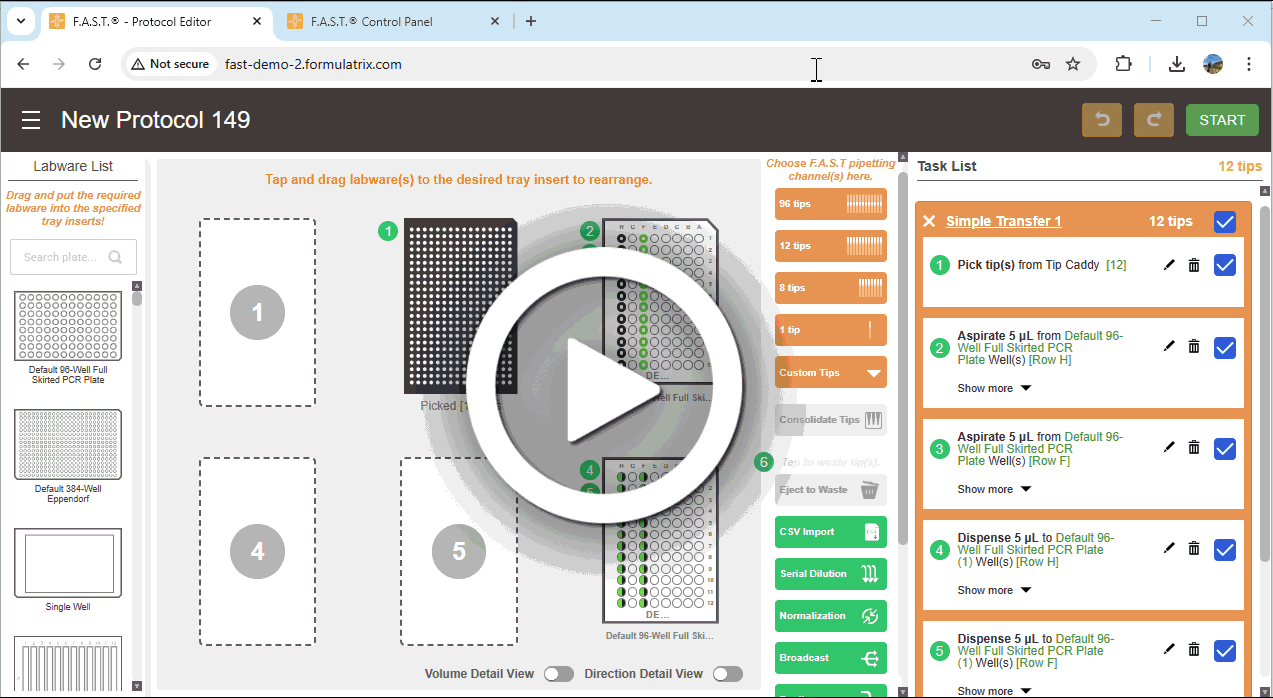Select the 8 tips pipetting channel
The height and width of the screenshot is (698, 1273).
[831, 288]
